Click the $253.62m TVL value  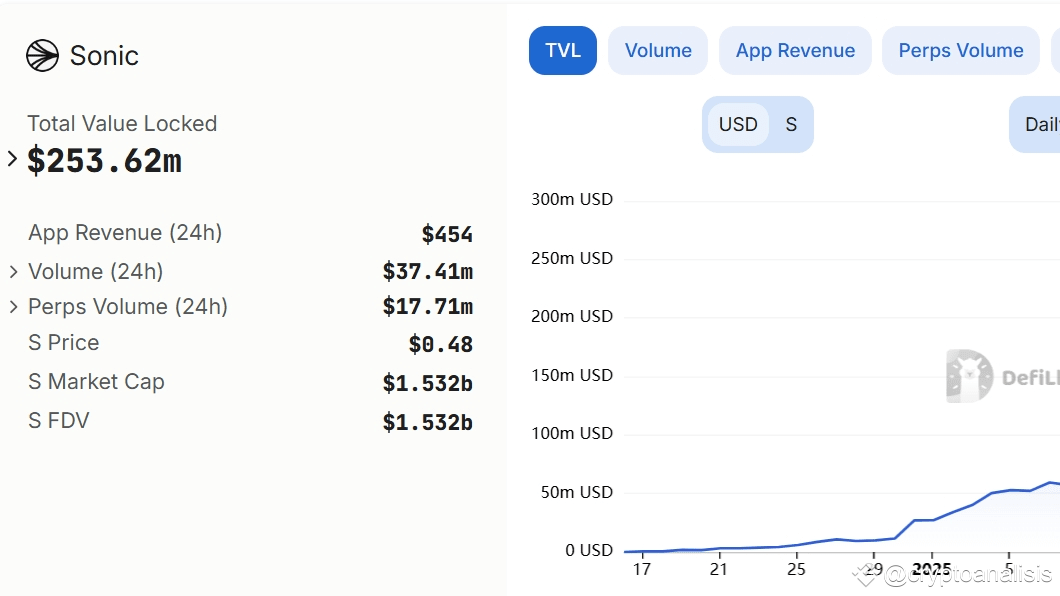click(x=104, y=161)
